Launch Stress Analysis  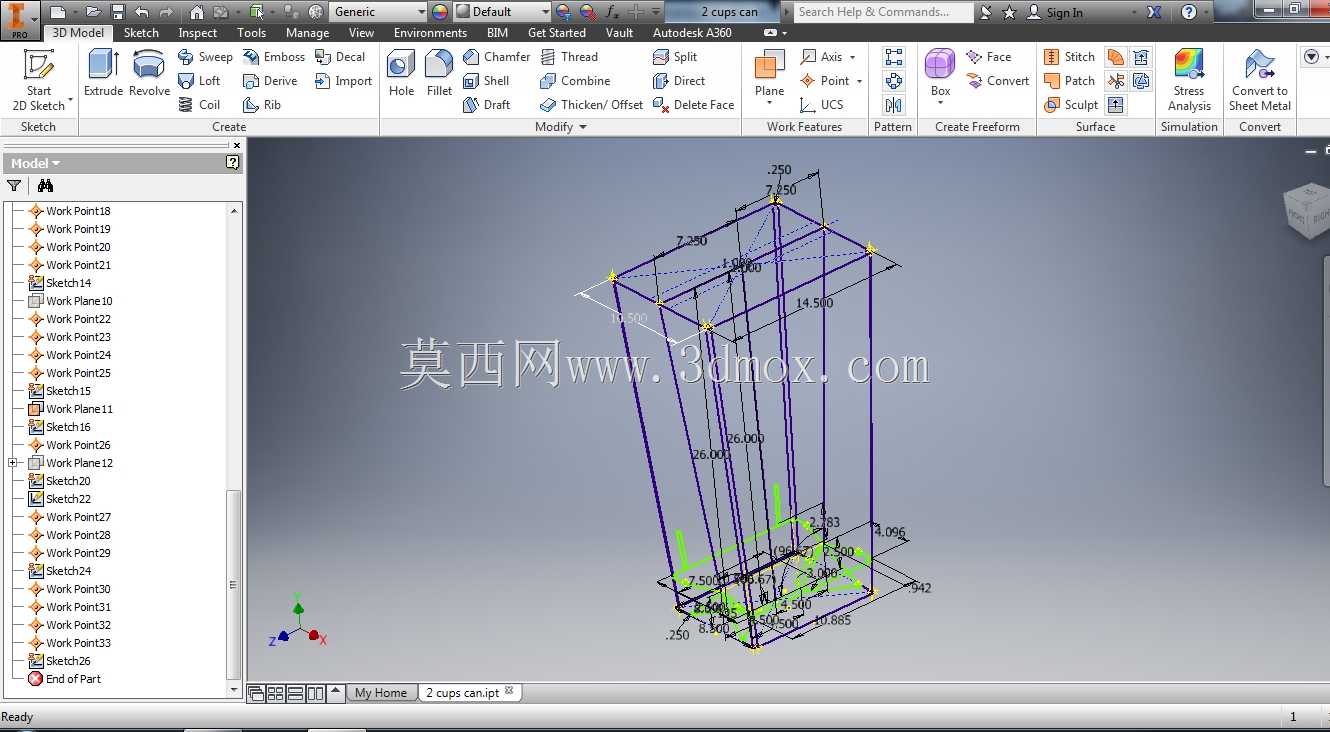[x=1189, y=80]
